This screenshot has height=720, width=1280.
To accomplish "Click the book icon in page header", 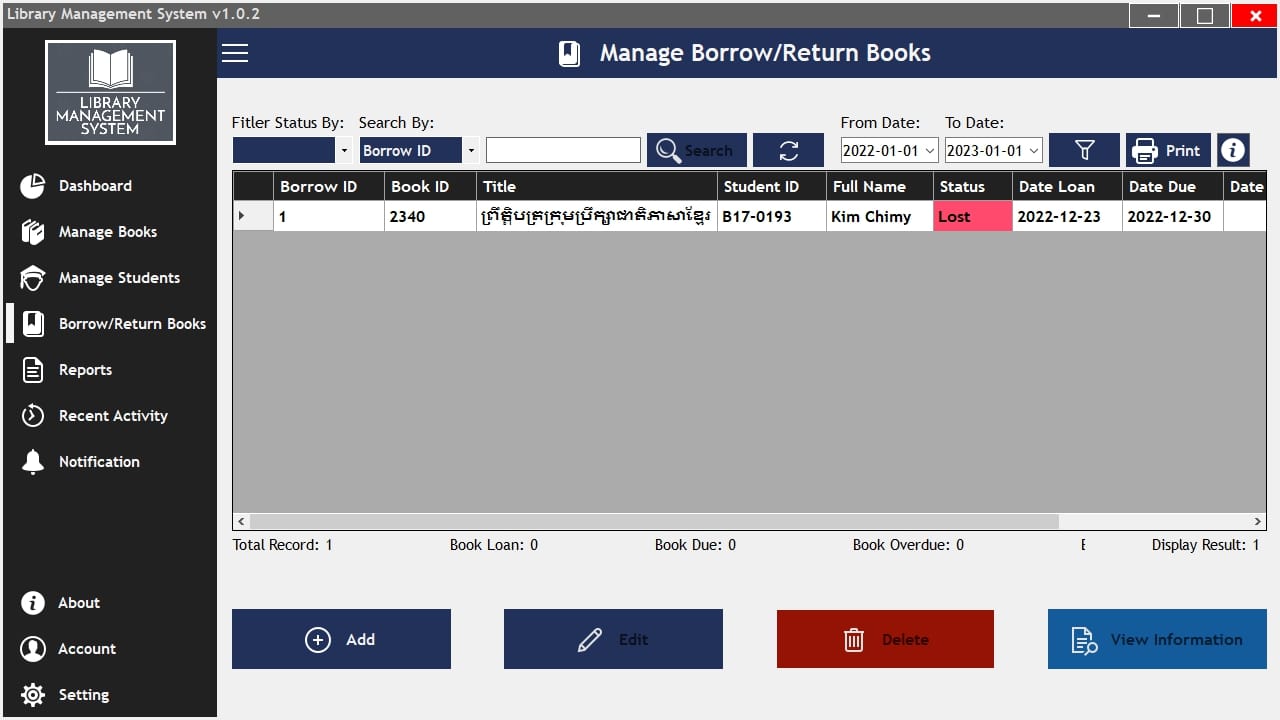I will tap(569, 53).
